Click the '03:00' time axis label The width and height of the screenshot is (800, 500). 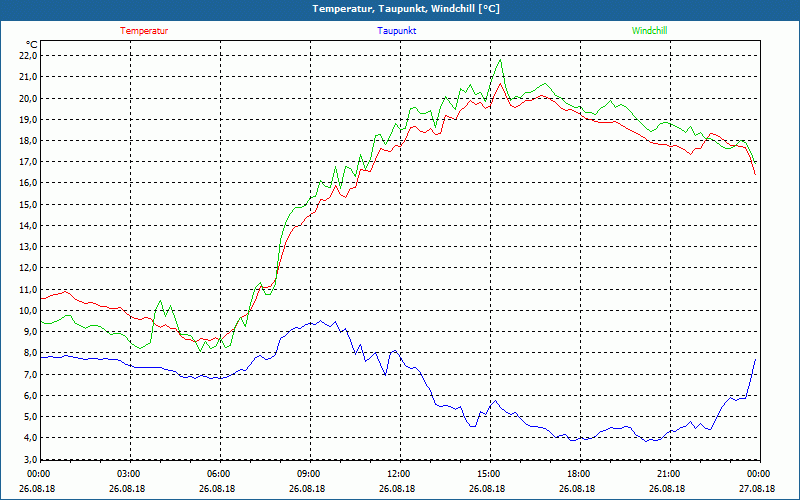tap(128, 474)
